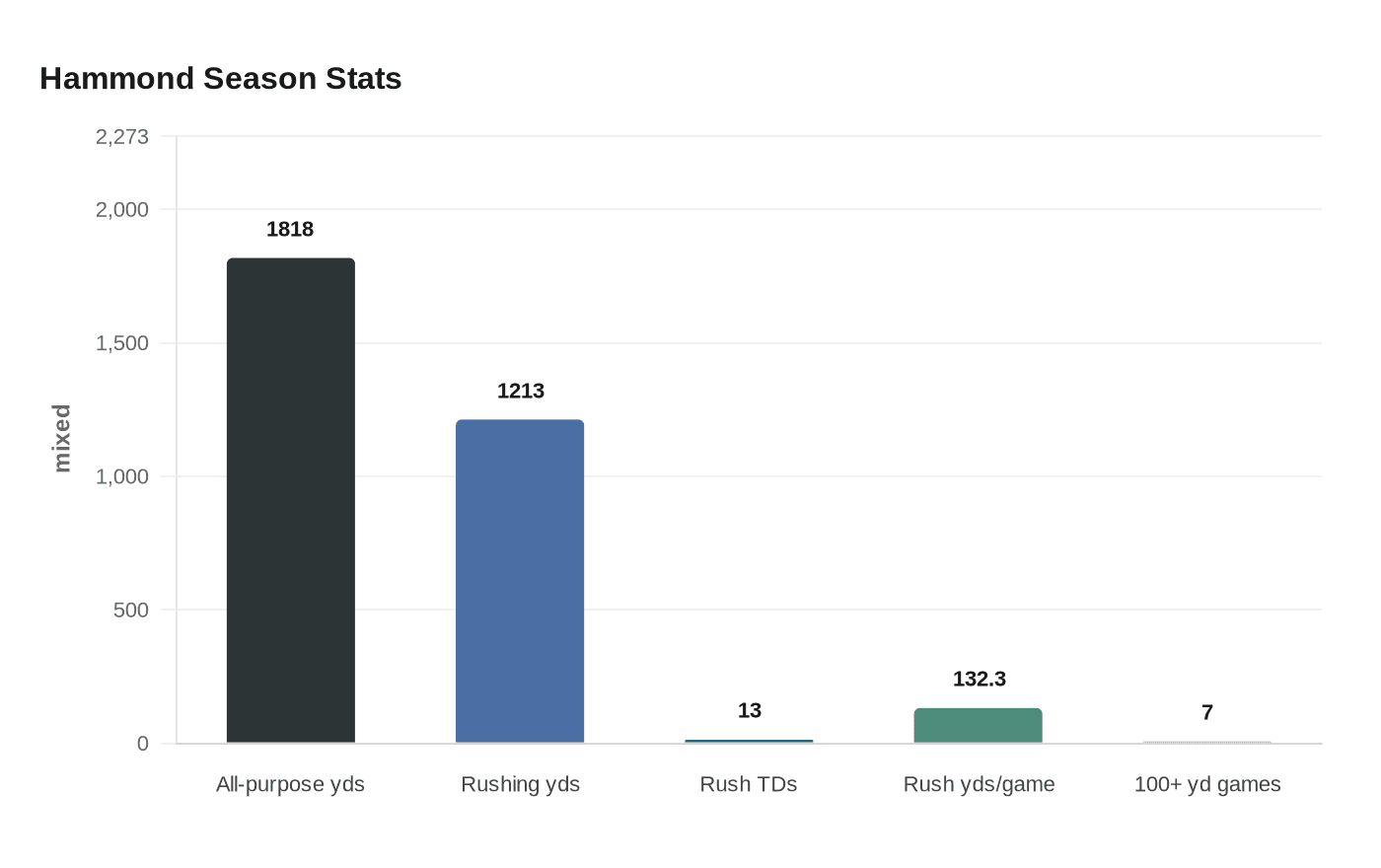1381x868 pixels.
Task: Select the Rushing yds category label
Action: tap(520, 784)
